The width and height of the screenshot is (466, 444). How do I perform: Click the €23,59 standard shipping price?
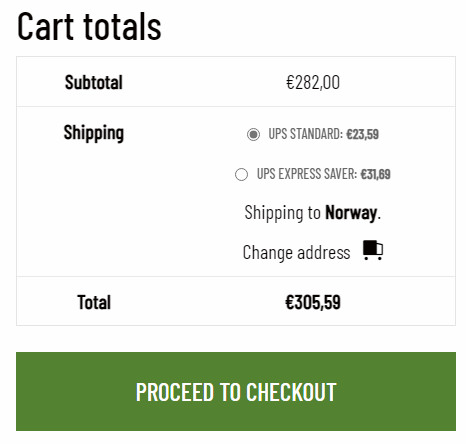[x=362, y=134]
